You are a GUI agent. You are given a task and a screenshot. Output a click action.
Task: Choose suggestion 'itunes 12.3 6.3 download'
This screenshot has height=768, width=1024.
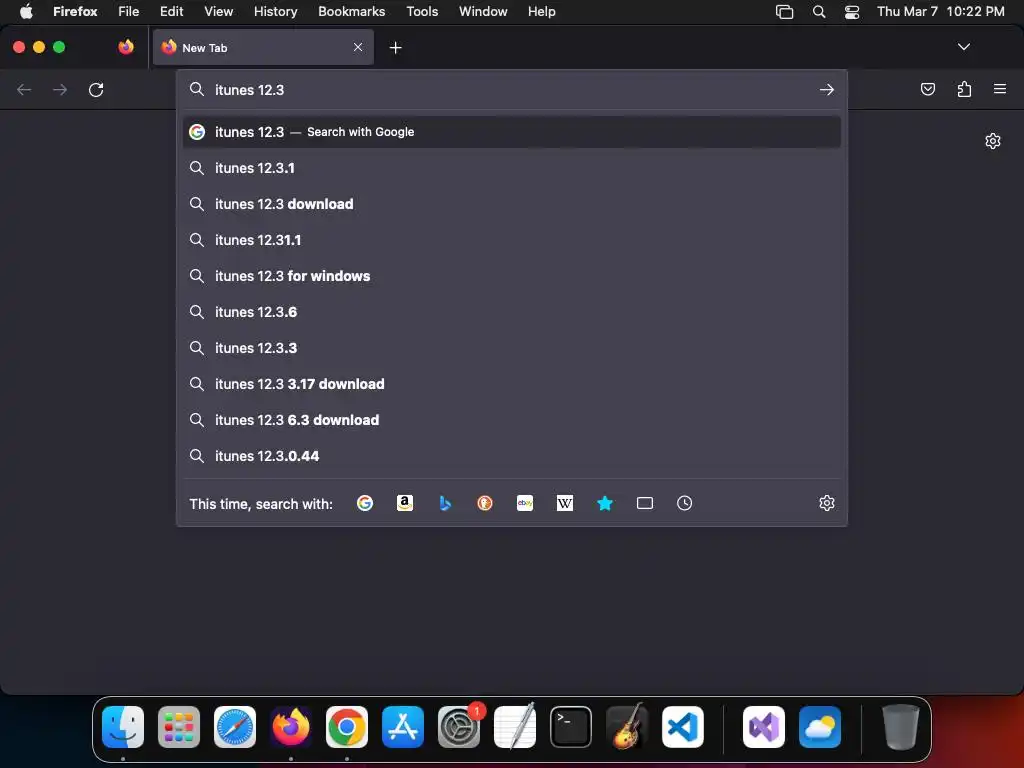(511, 420)
